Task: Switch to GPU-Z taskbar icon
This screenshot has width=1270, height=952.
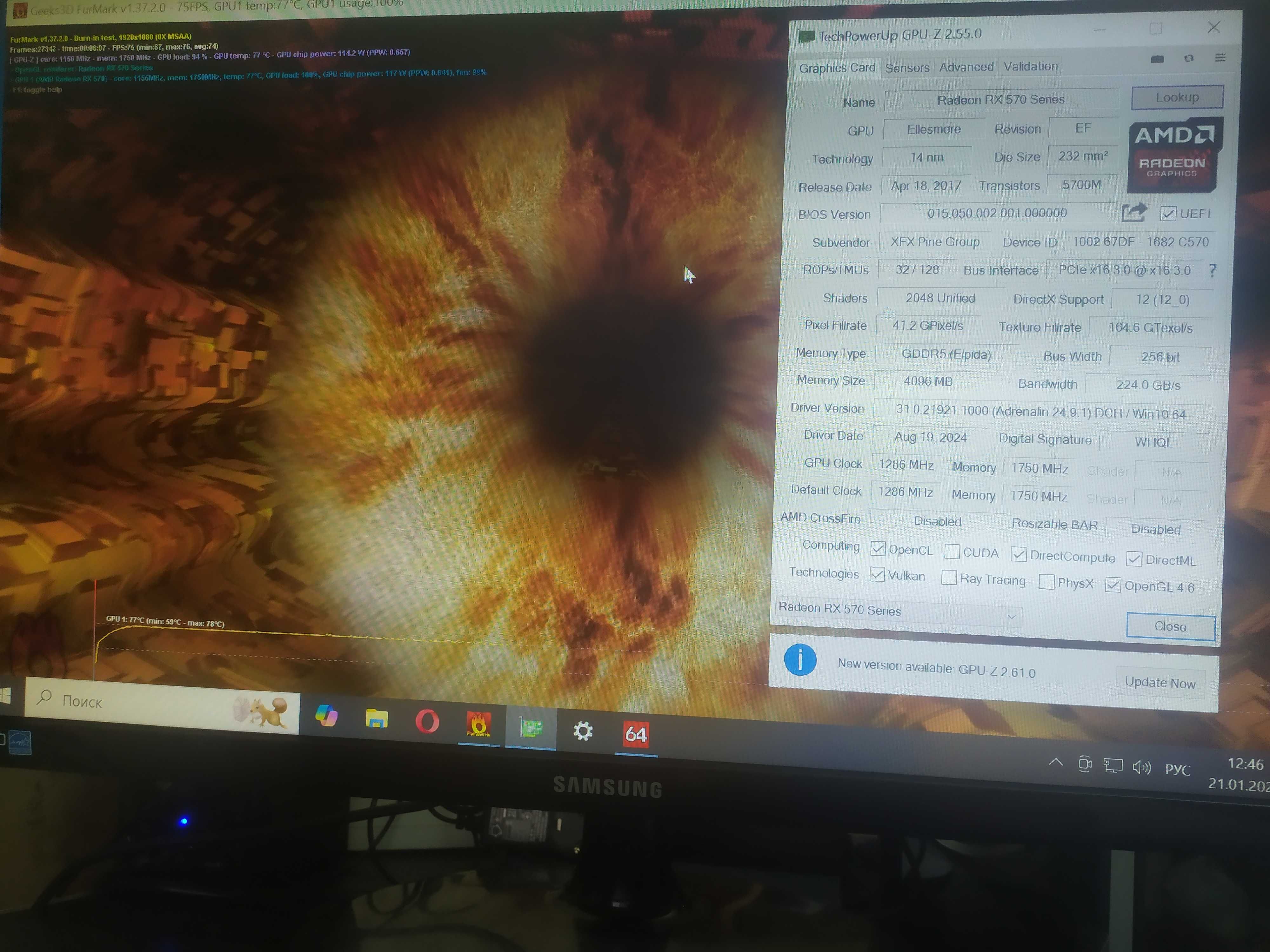Action: click(531, 728)
